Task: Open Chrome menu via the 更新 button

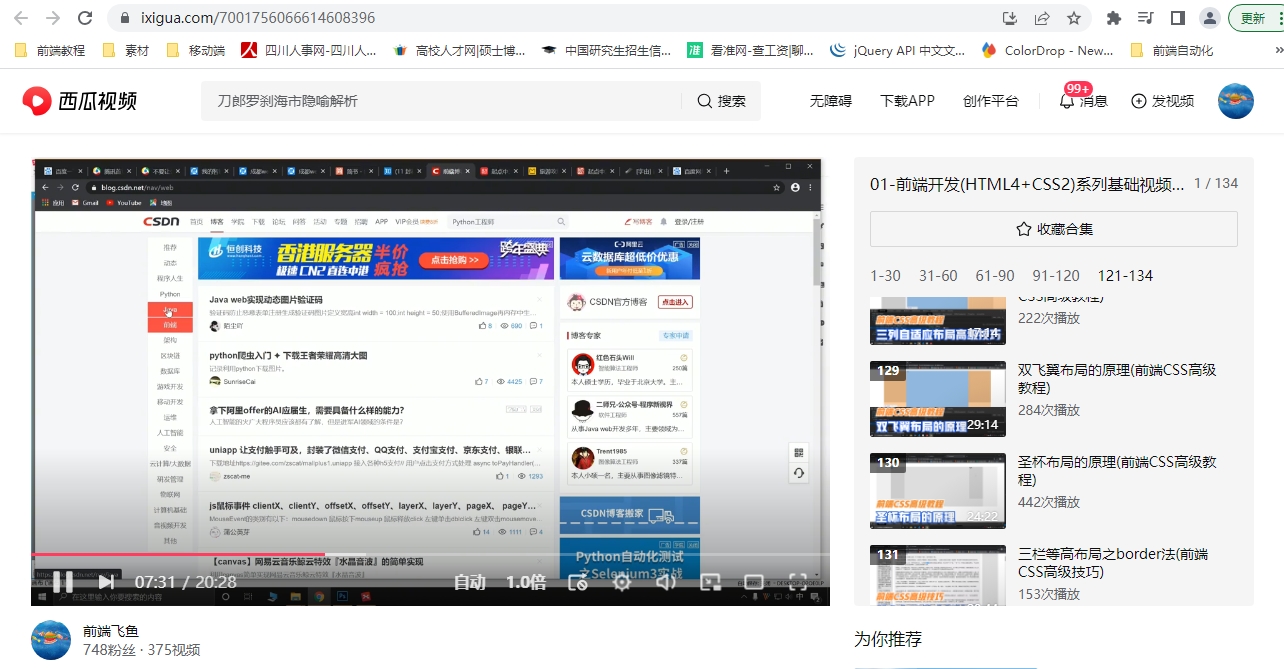Action: click(x=1256, y=18)
